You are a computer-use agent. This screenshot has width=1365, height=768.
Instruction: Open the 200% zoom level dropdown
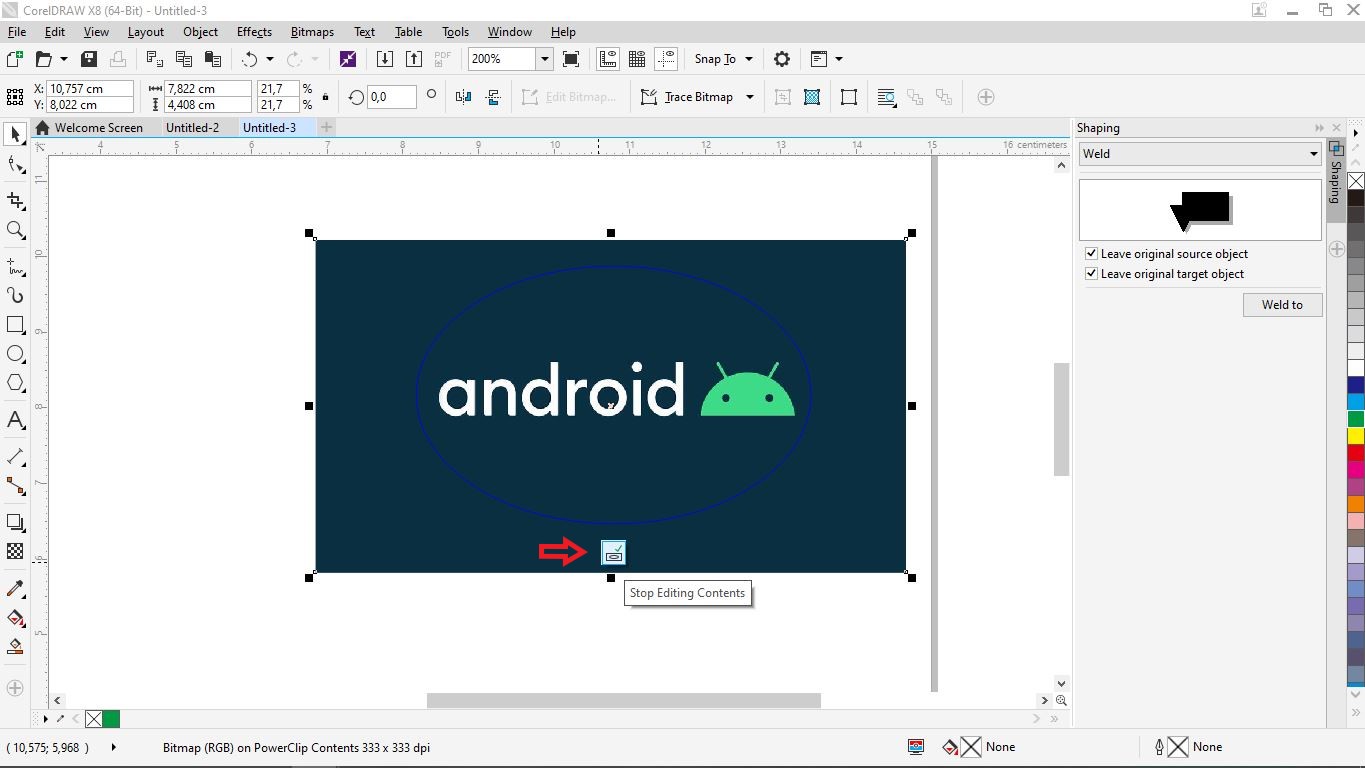coord(544,59)
